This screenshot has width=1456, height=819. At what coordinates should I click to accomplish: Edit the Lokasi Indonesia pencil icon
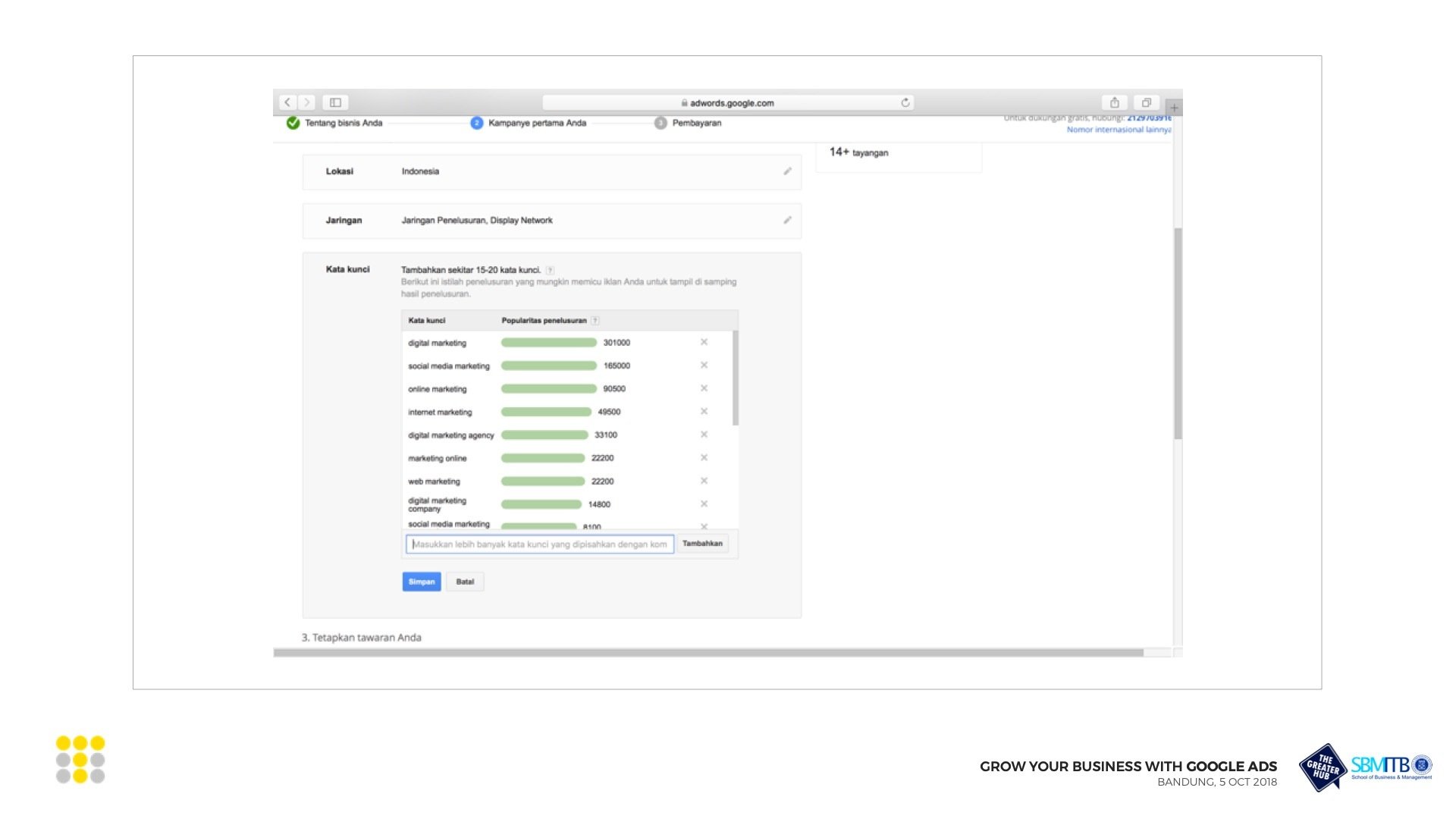(x=787, y=171)
